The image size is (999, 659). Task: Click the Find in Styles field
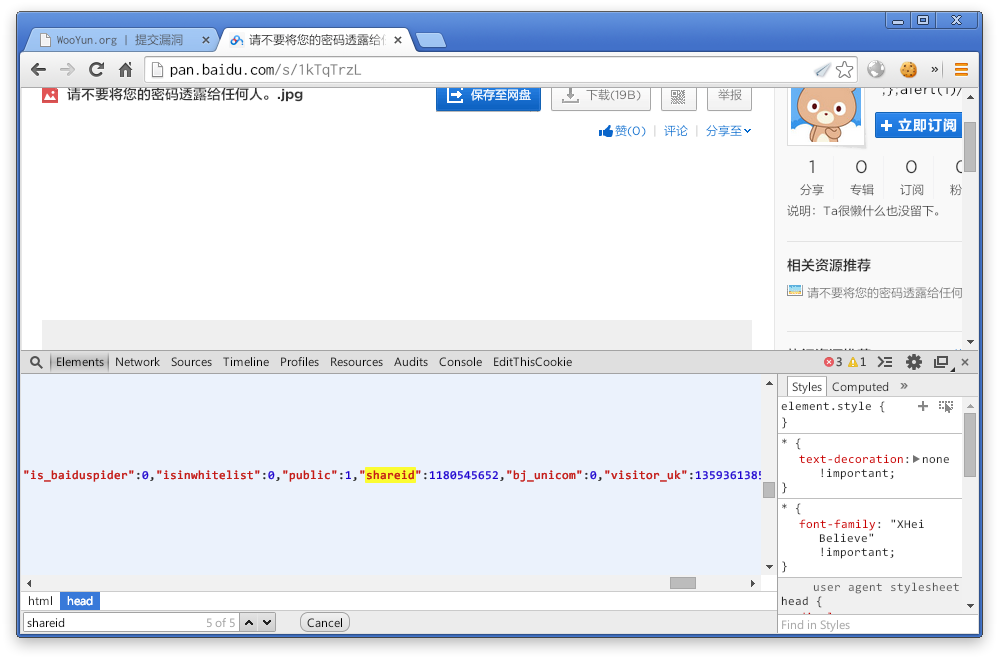click(x=877, y=625)
